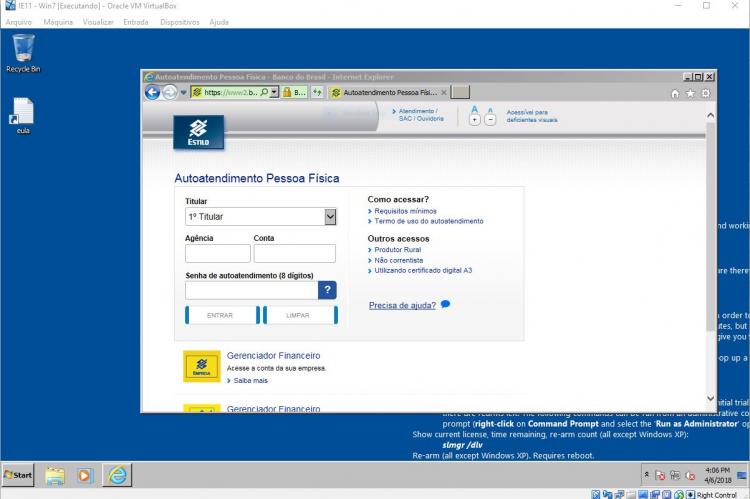The image size is (750, 499).
Task: Open Acessível para deficientes visuais link
Action: 532,116
